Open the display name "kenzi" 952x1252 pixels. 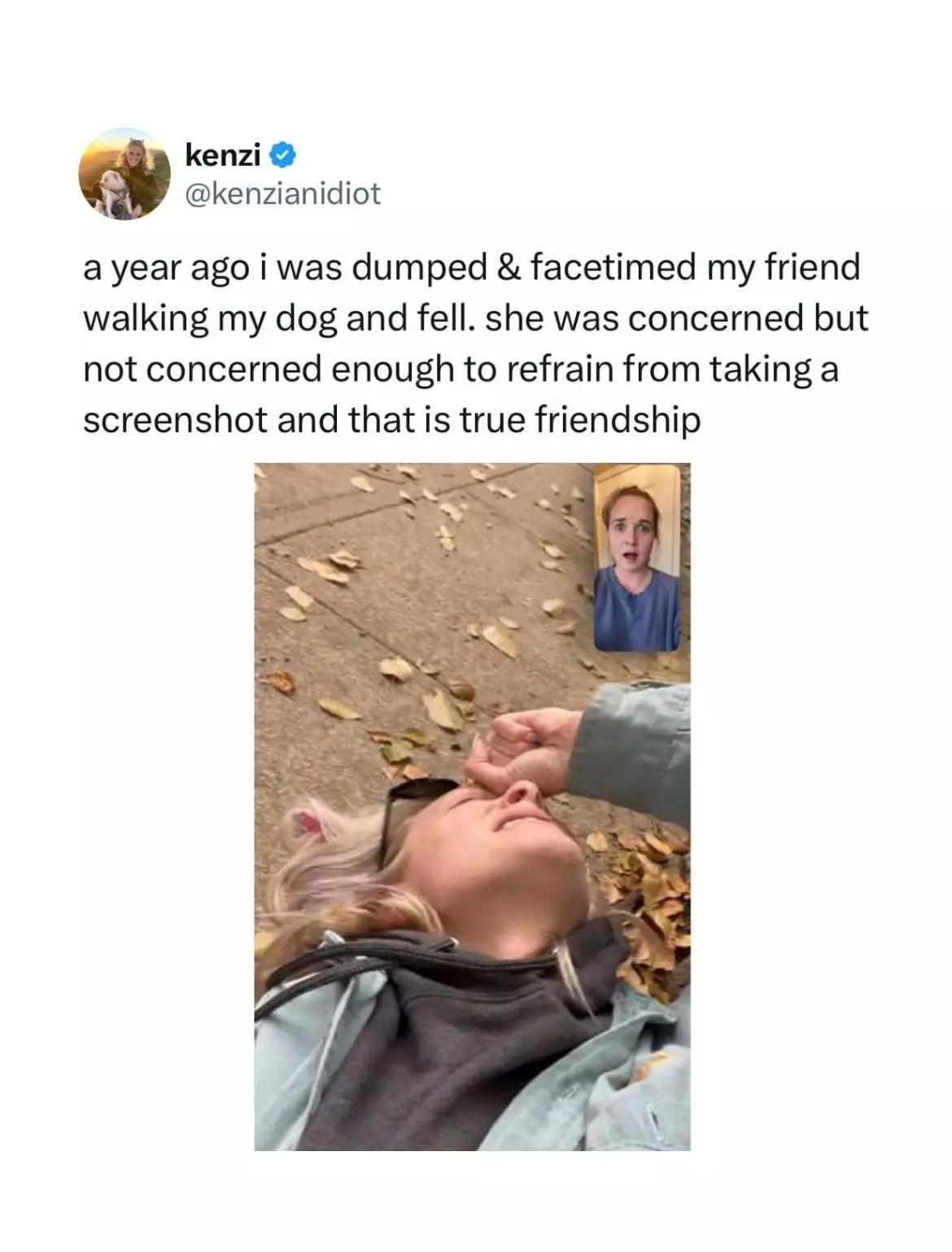click(x=223, y=153)
